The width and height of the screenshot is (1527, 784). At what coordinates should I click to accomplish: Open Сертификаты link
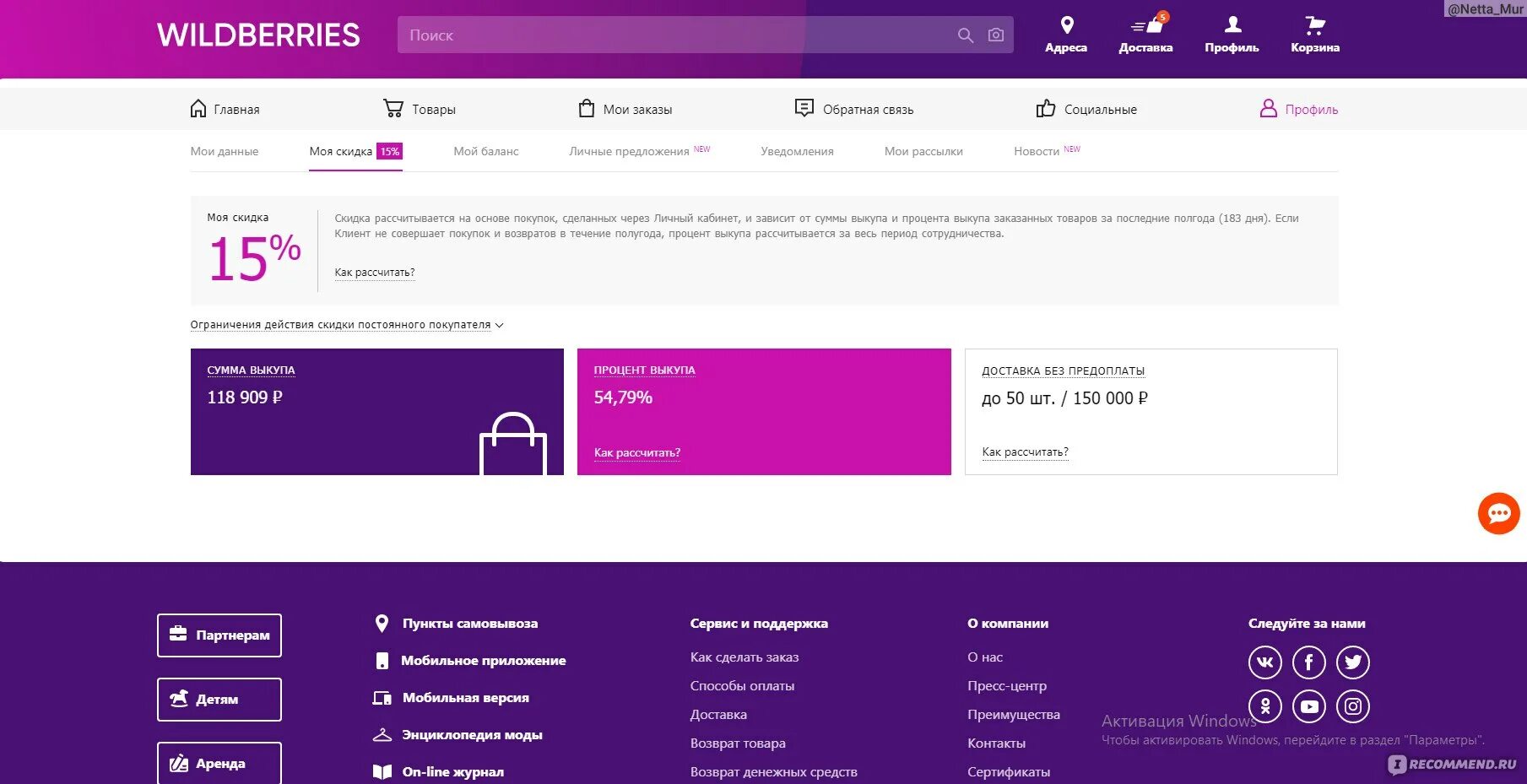click(1009, 772)
